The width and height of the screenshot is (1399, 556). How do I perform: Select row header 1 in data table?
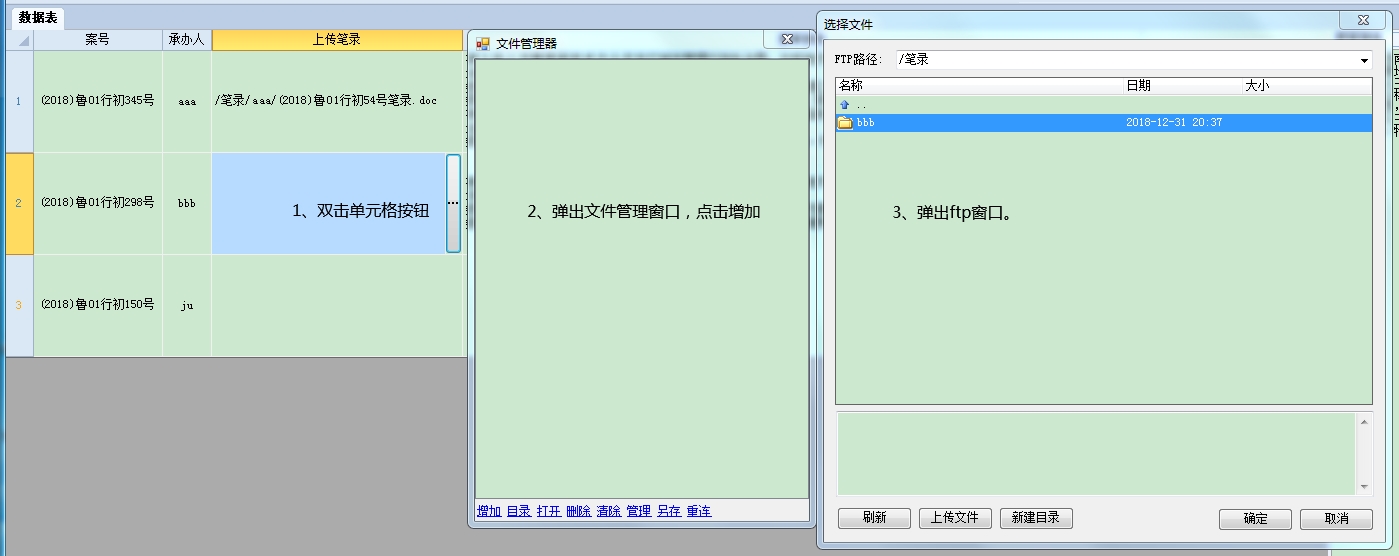[19, 101]
